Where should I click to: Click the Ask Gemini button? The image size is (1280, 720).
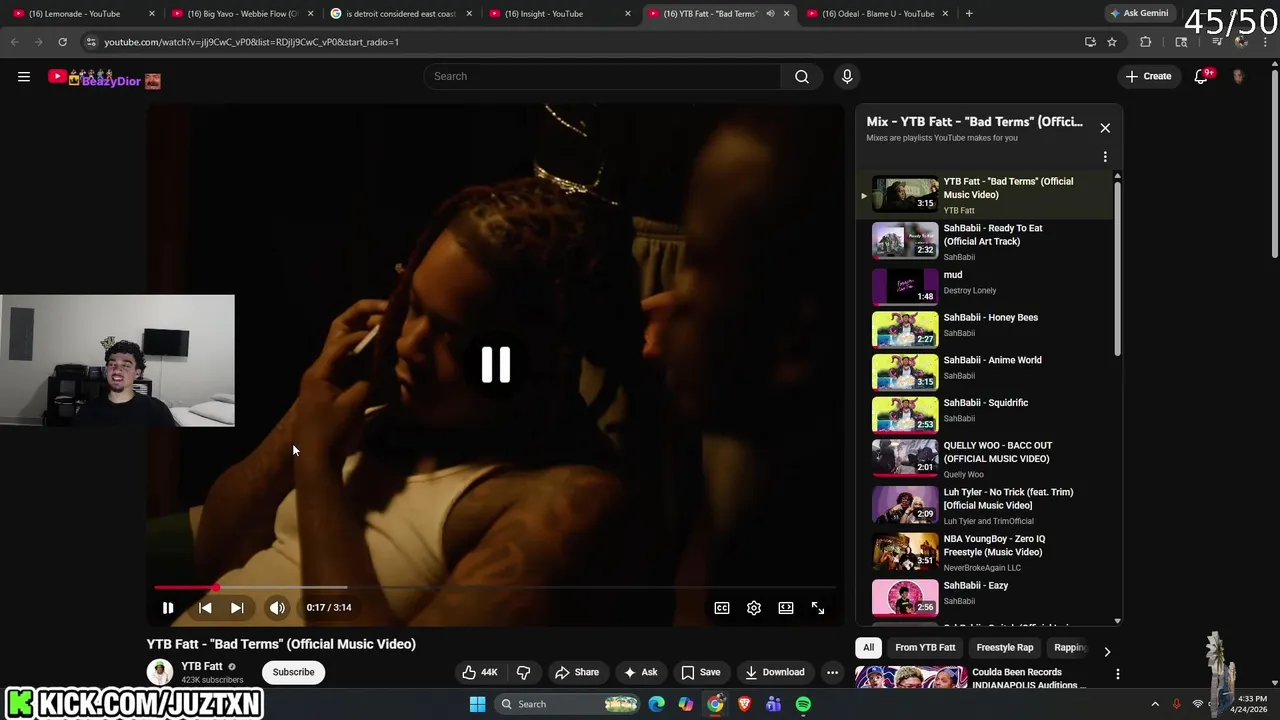coord(1139,14)
